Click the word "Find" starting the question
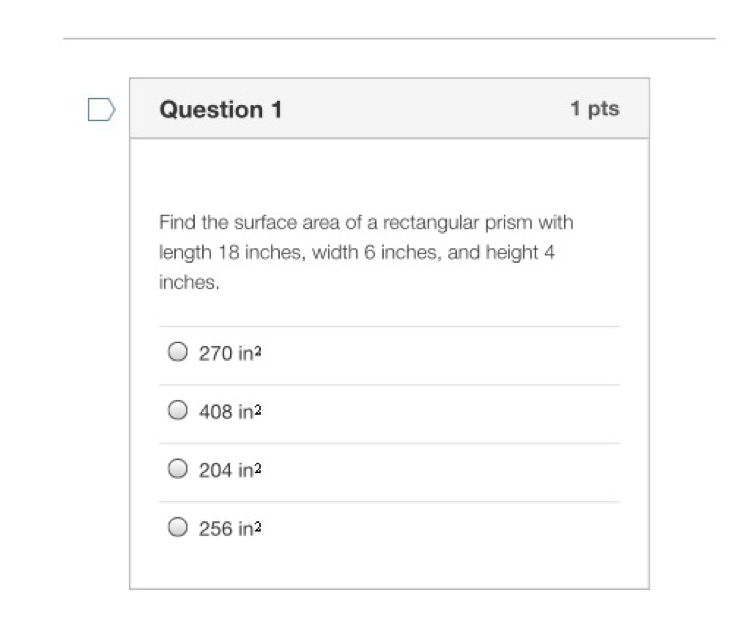Image resolution: width=750 pixels, height=644 pixels. (x=177, y=222)
